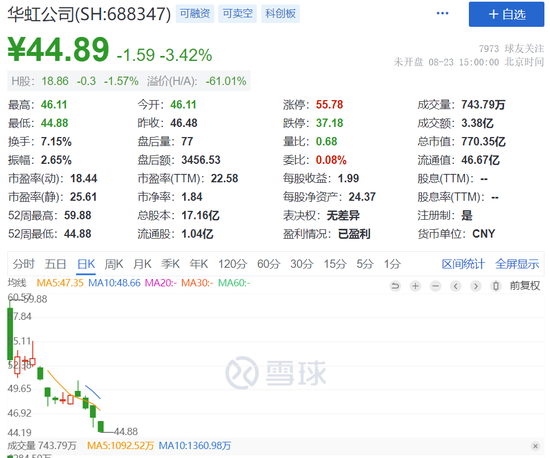Screen dimensions: 550x458
Task: Click the 成交量 value 743.79万
Action: pos(483,105)
